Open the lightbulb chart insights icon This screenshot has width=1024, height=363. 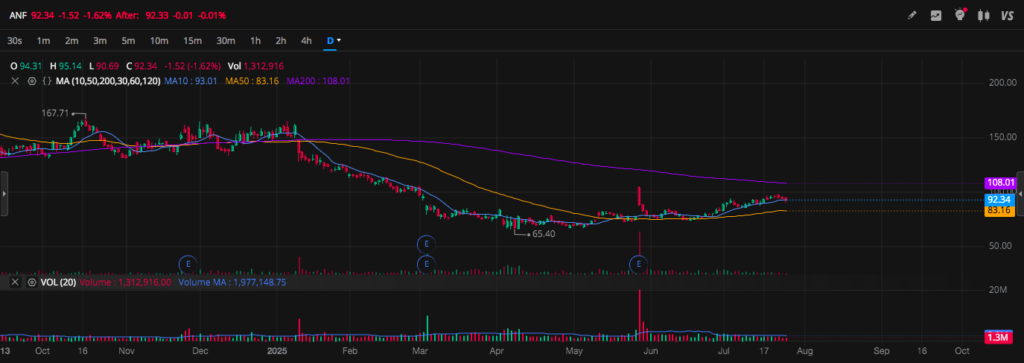click(959, 15)
